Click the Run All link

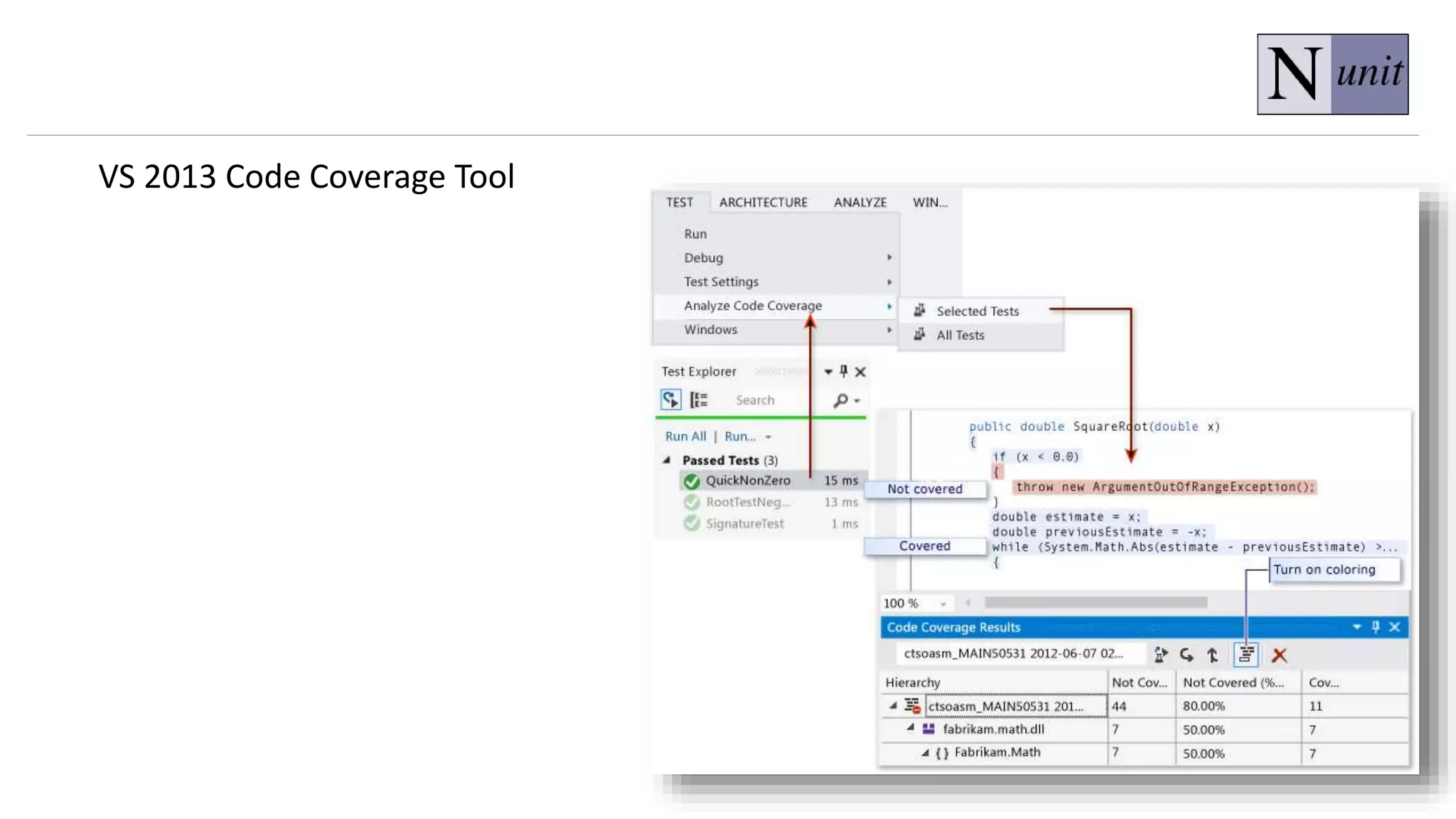[x=685, y=437]
